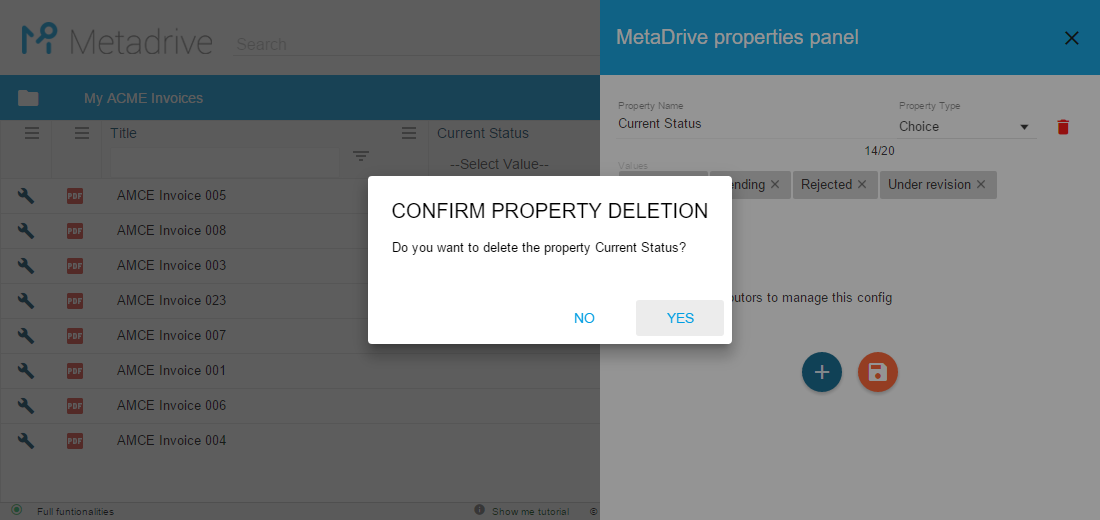Open the first column hamburger menu

[x=32, y=133]
